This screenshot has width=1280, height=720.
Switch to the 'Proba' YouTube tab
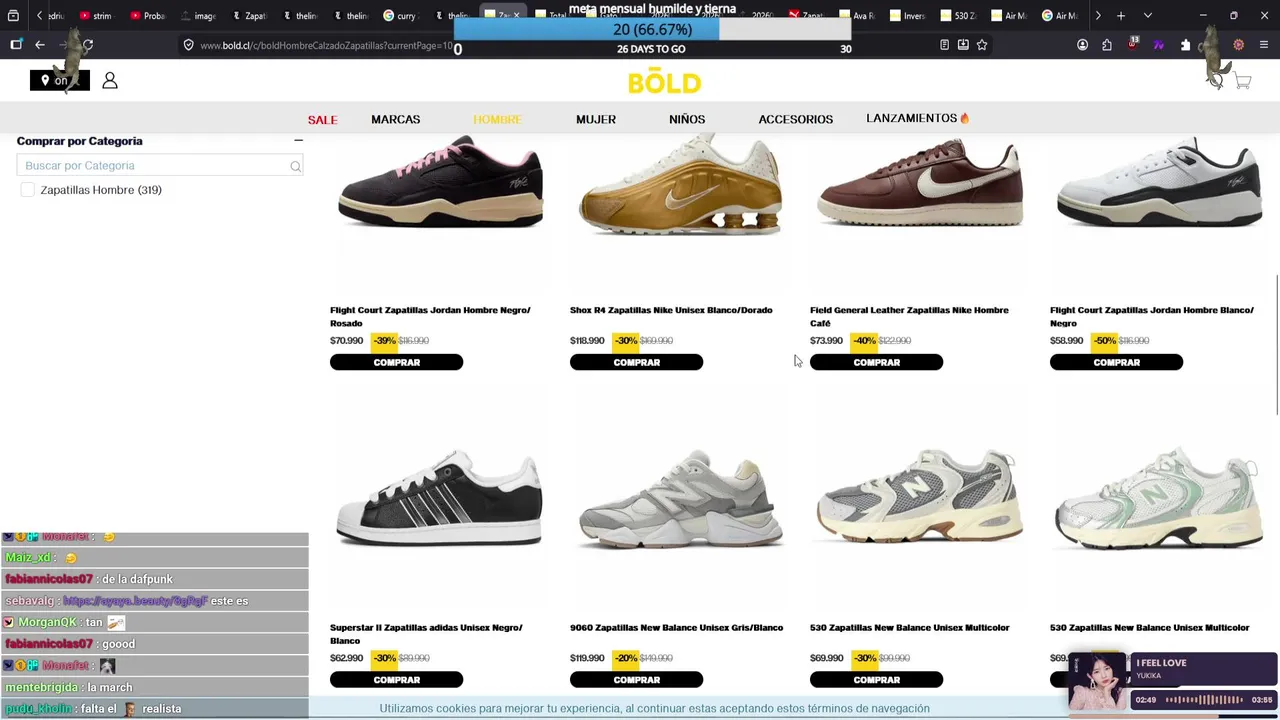click(x=147, y=16)
